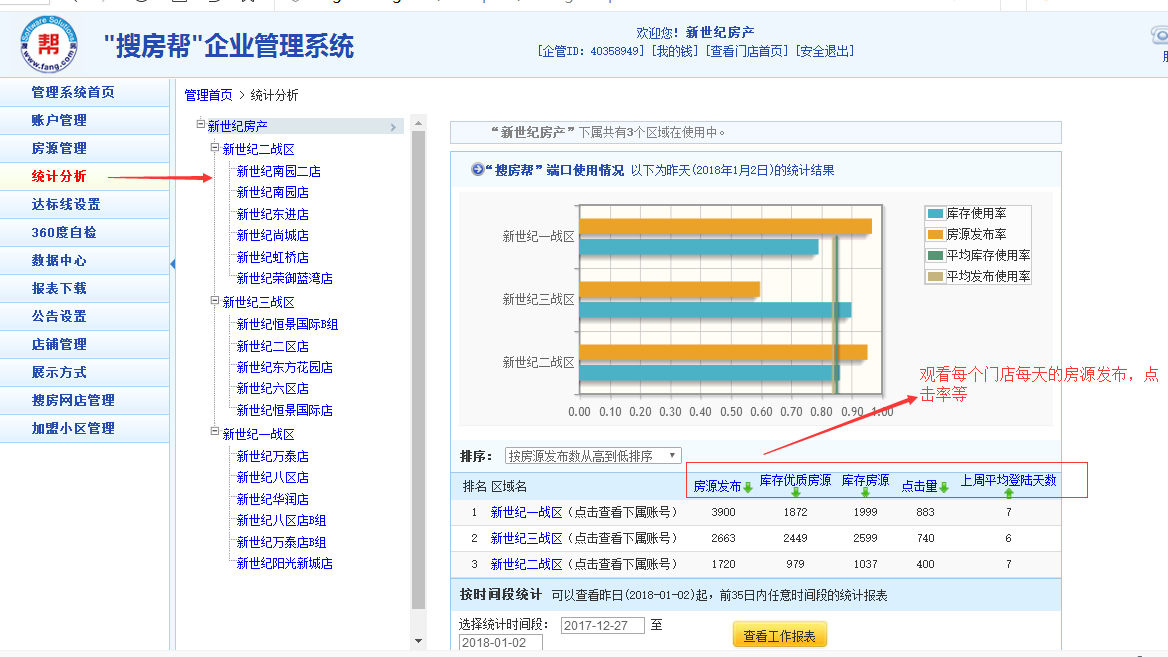Click the green arrow under 库存房源 column

865,492
